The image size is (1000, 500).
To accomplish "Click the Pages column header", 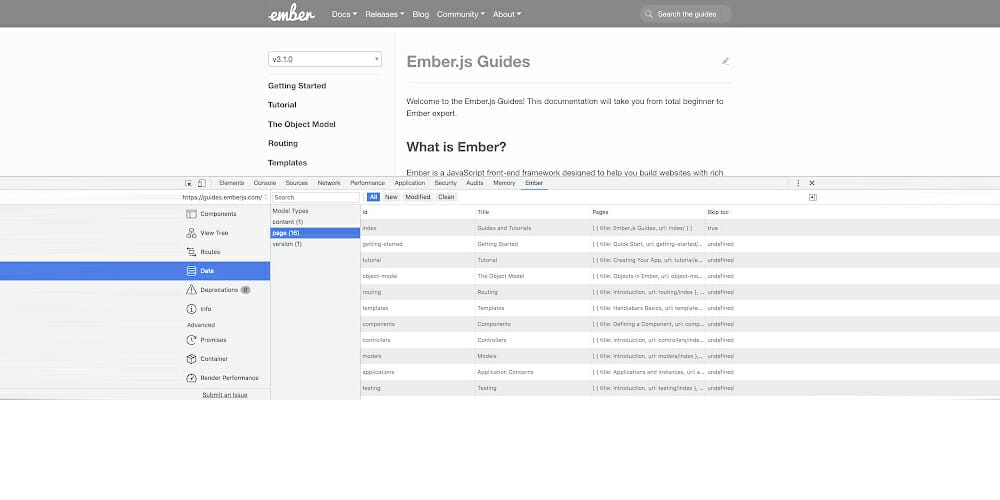I will (647, 212).
